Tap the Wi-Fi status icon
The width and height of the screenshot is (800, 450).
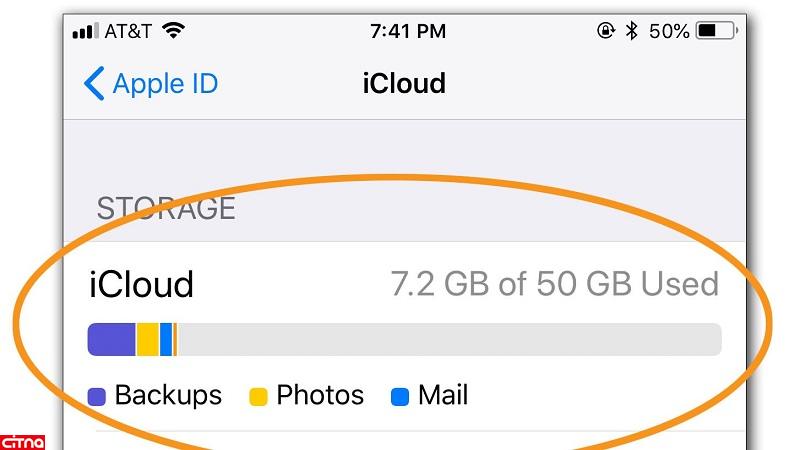[x=173, y=31]
